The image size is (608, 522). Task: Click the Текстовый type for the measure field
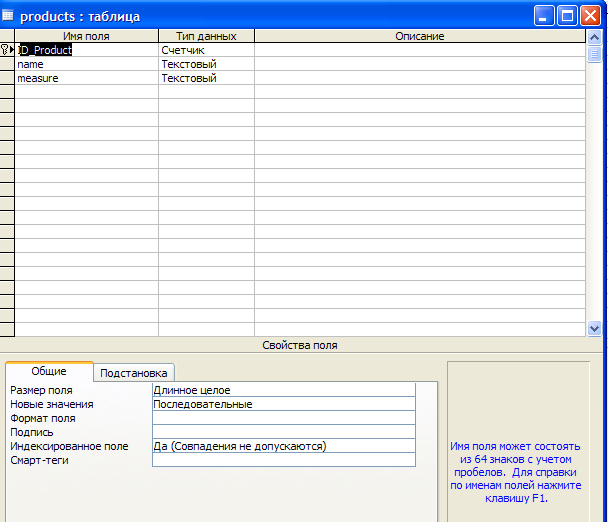[206, 78]
